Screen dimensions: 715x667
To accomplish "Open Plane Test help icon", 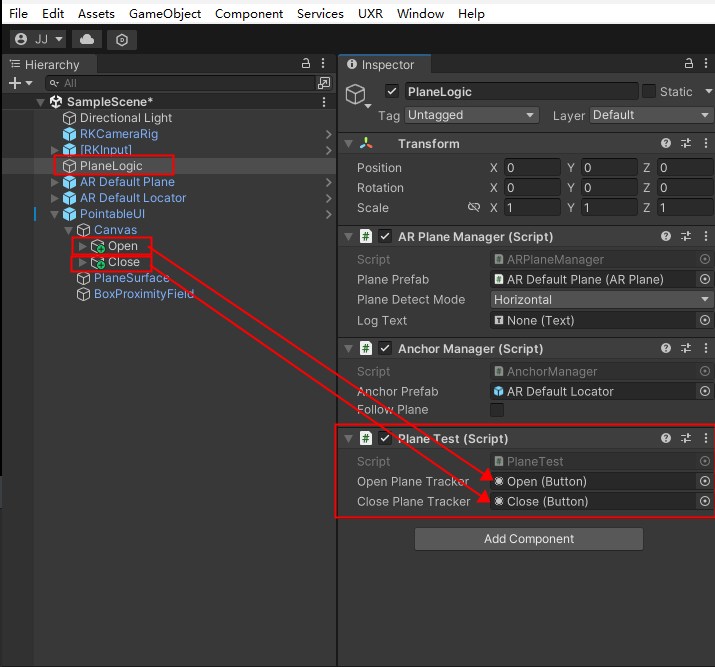I will [x=666, y=438].
